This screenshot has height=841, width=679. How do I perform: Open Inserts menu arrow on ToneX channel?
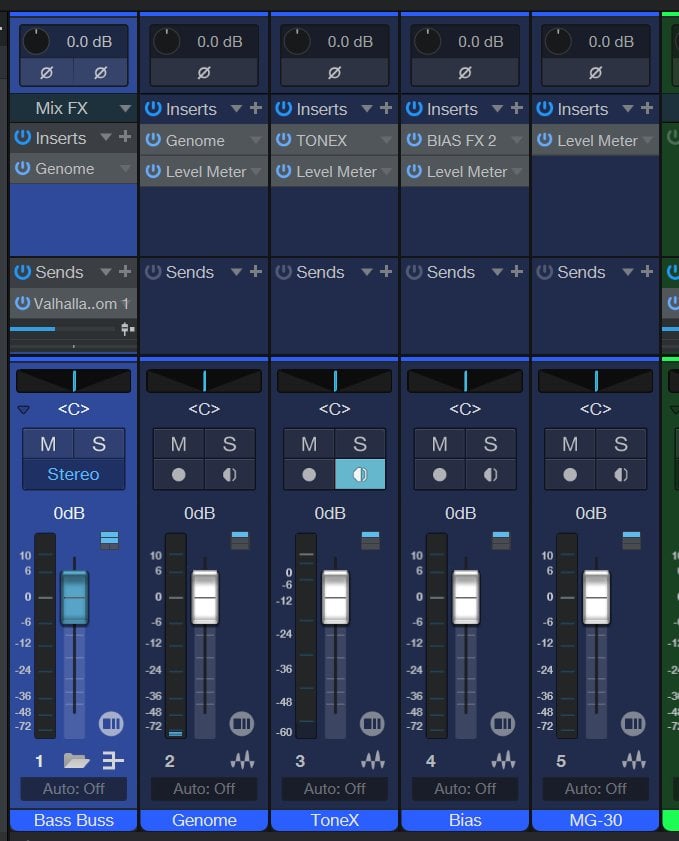pyautogui.click(x=367, y=109)
